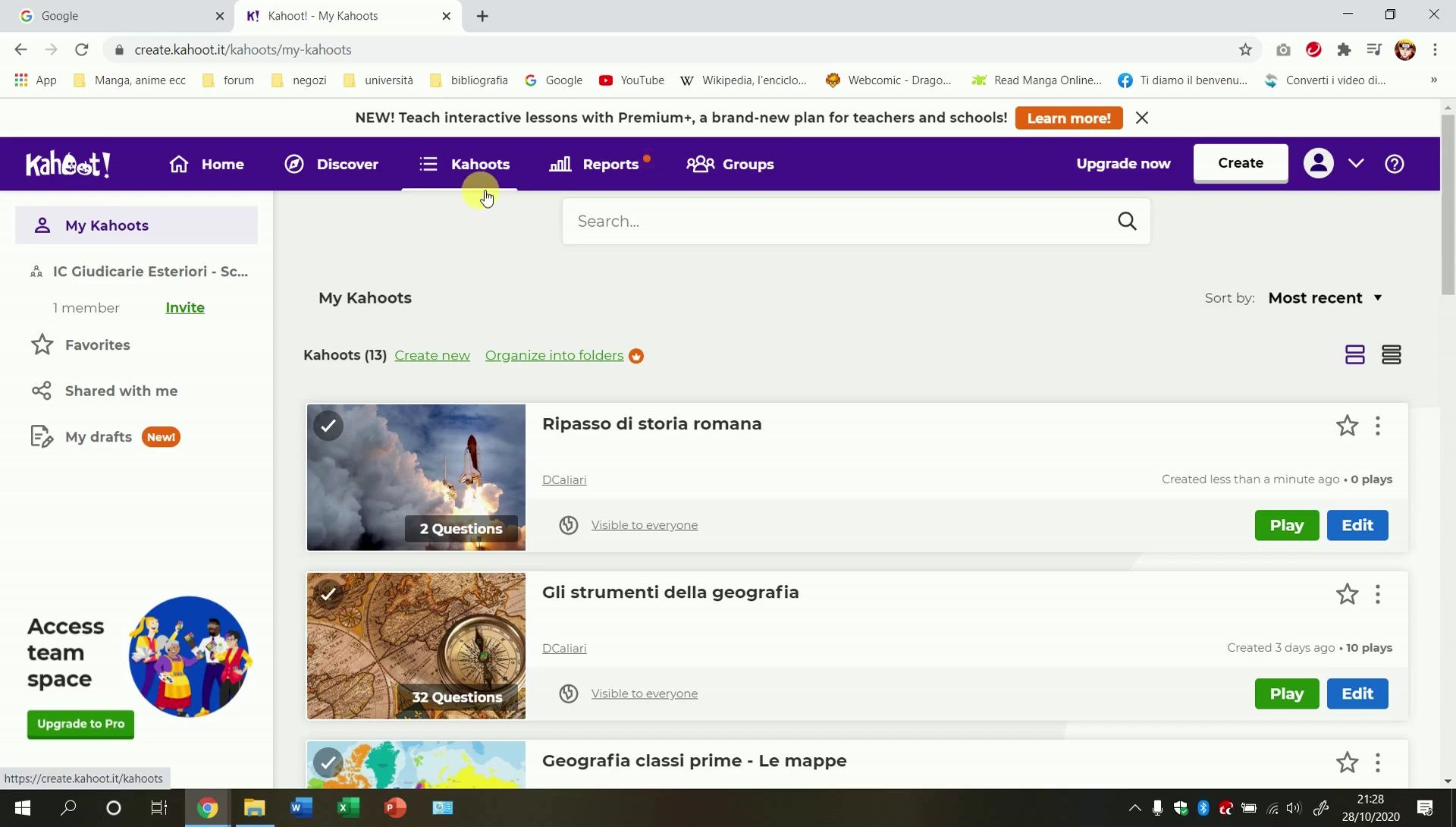Click the search magnifier icon
Image resolution: width=1456 pixels, height=827 pixels.
coord(1127,222)
